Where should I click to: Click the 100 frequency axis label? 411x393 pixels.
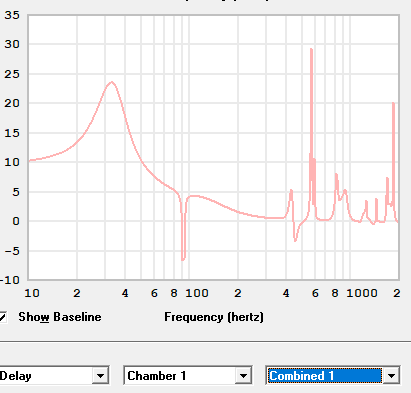197,293
